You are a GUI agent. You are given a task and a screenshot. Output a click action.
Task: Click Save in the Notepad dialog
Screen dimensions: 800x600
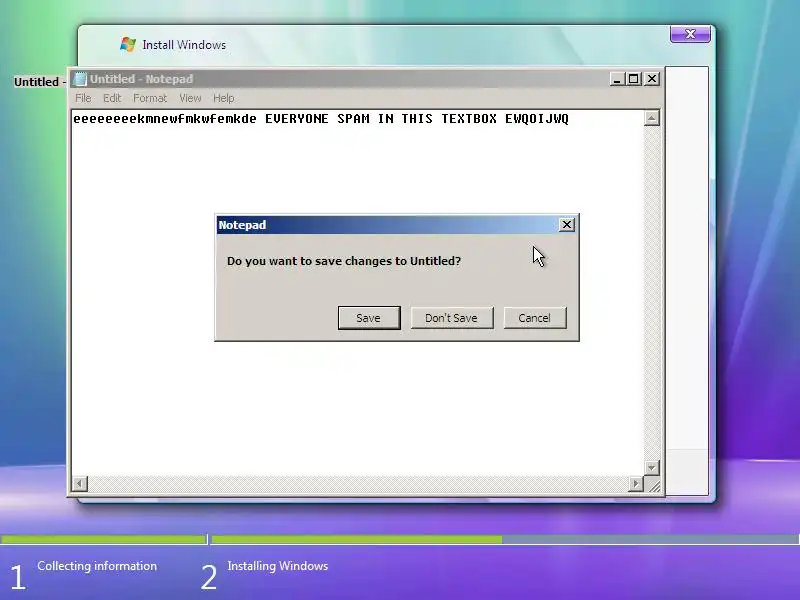[x=369, y=318]
